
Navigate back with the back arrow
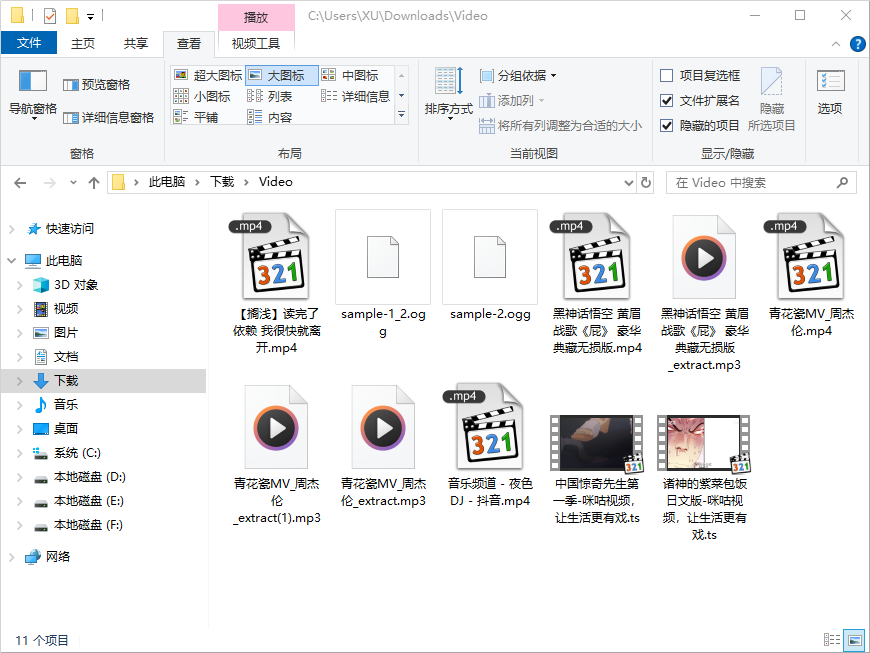(x=20, y=181)
